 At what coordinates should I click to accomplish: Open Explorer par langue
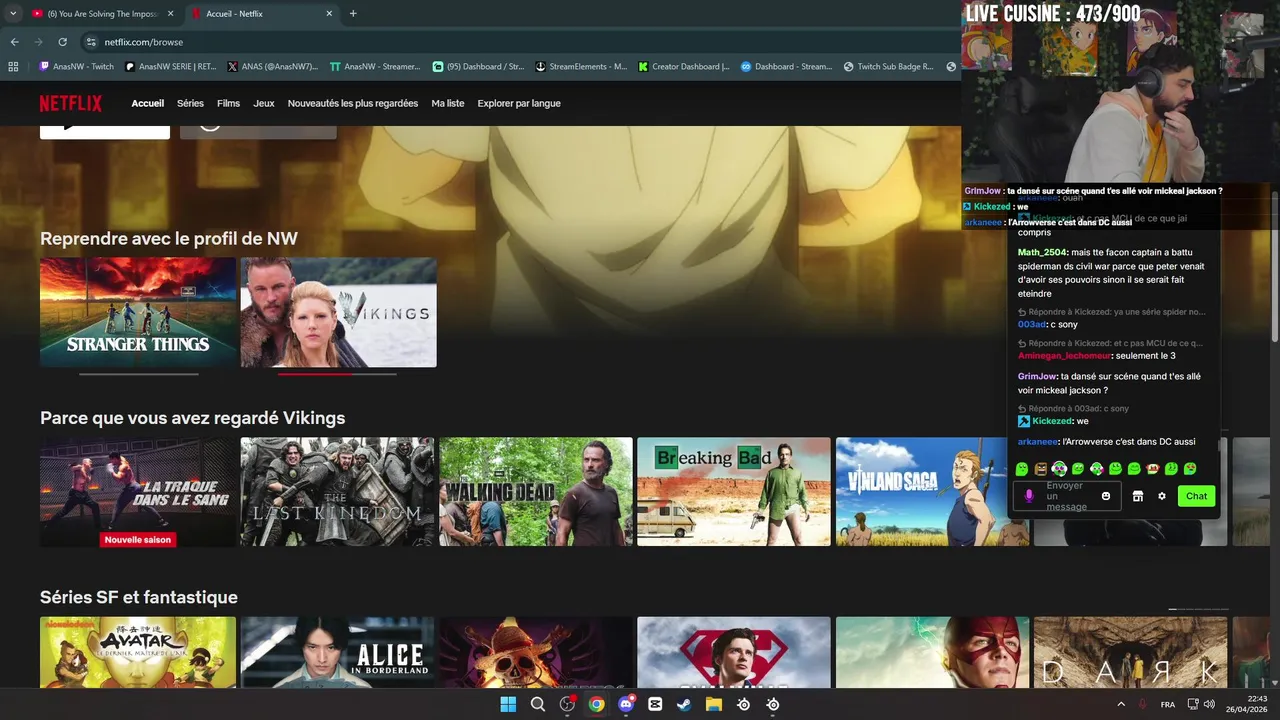point(519,103)
